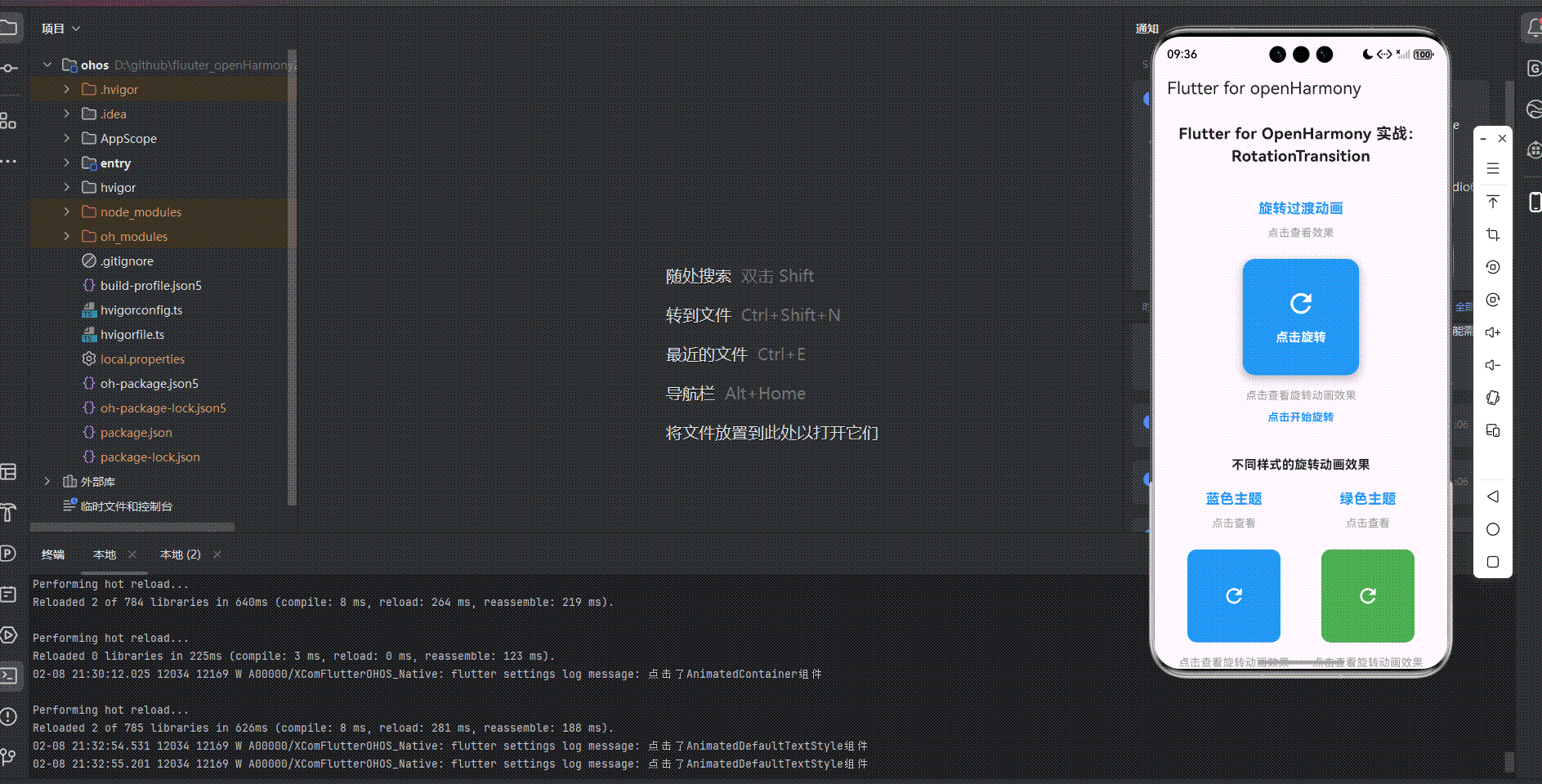Image resolution: width=1542 pixels, height=784 pixels.
Task: Lower emulator volume
Action: (x=1493, y=365)
